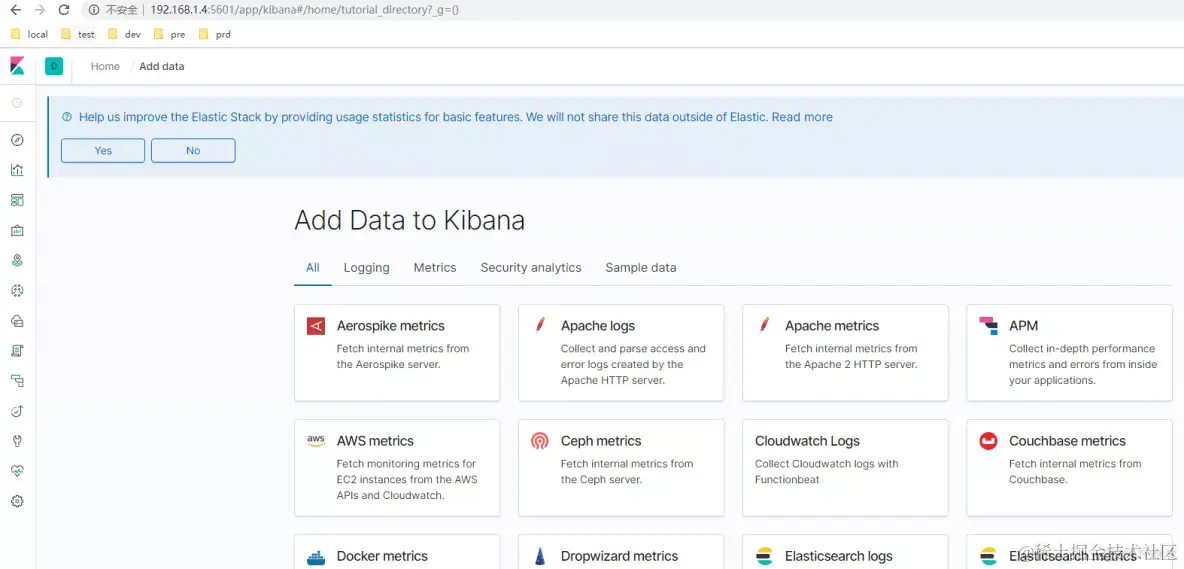
Task: Click the Ceph metrics icon
Action: point(540,441)
